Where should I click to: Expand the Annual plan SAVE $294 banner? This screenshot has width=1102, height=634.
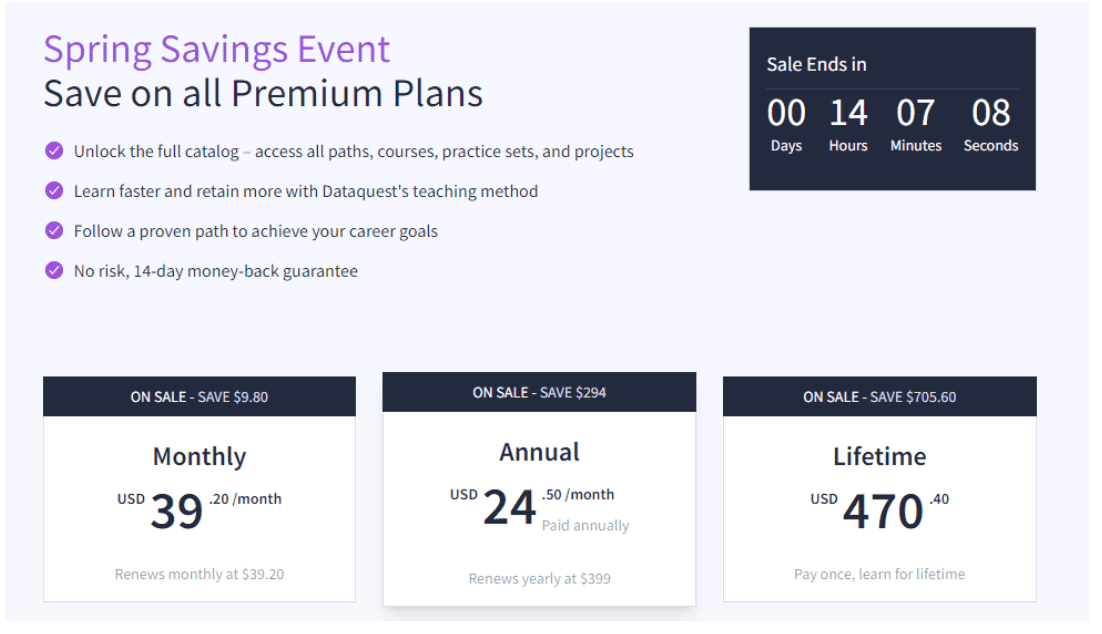point(539,392)
